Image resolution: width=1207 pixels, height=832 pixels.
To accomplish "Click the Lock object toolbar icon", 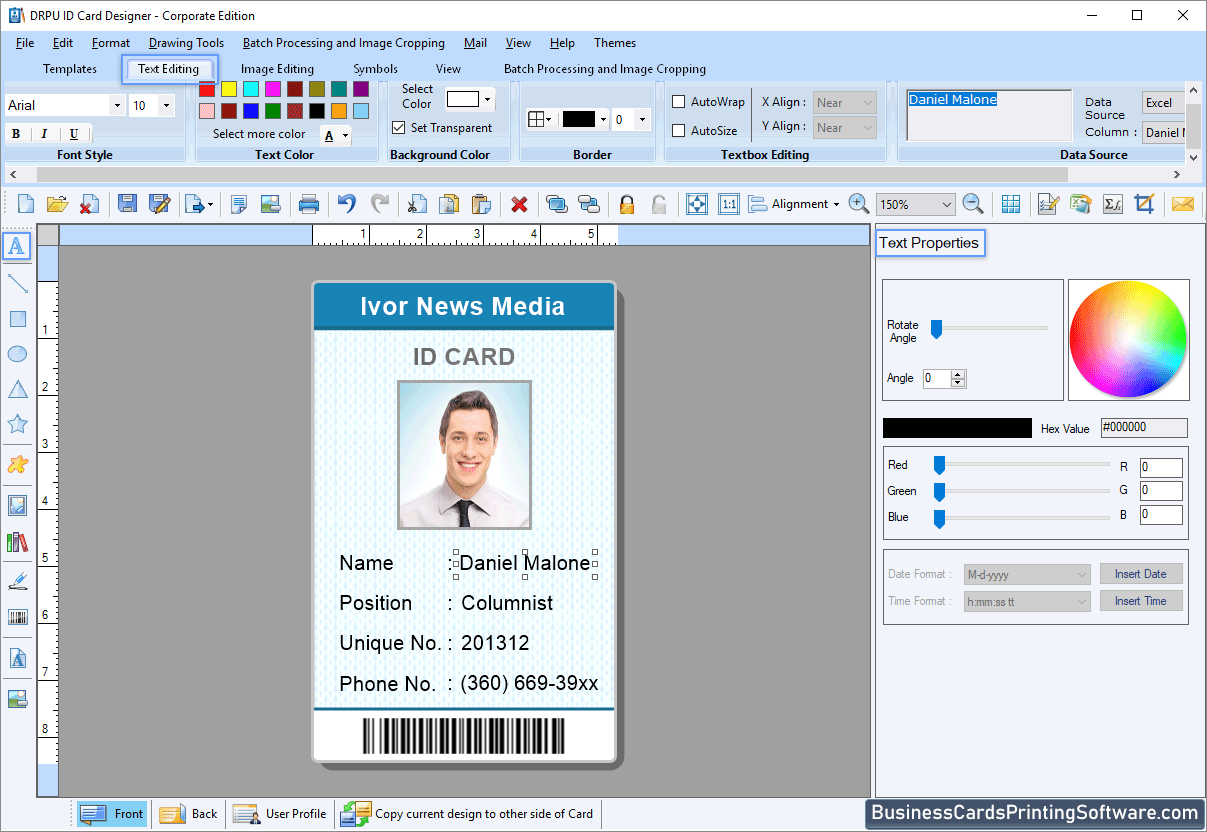I will click(626, 204).
